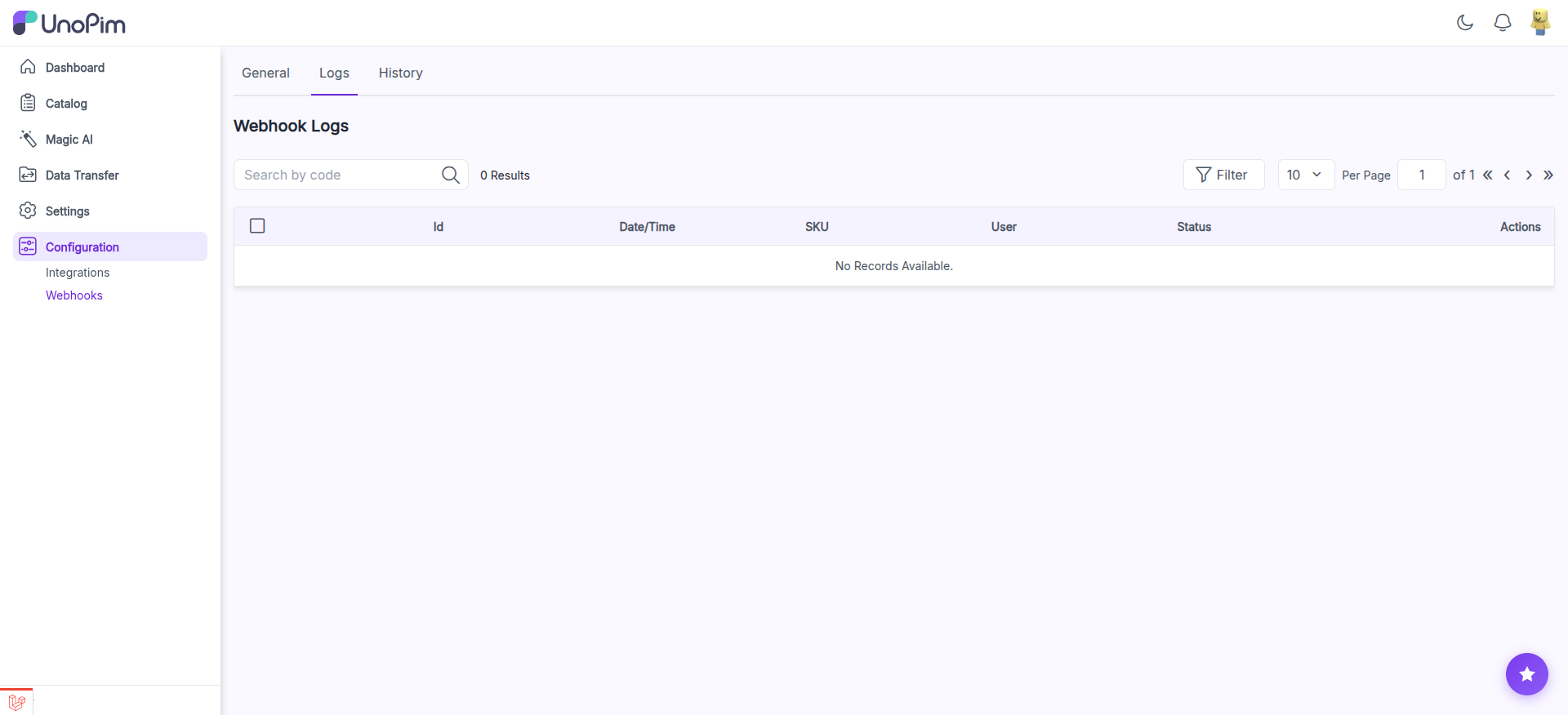
Task: Click the Settings gear icon
Action: pyautogui.click(x=28, y=211)
